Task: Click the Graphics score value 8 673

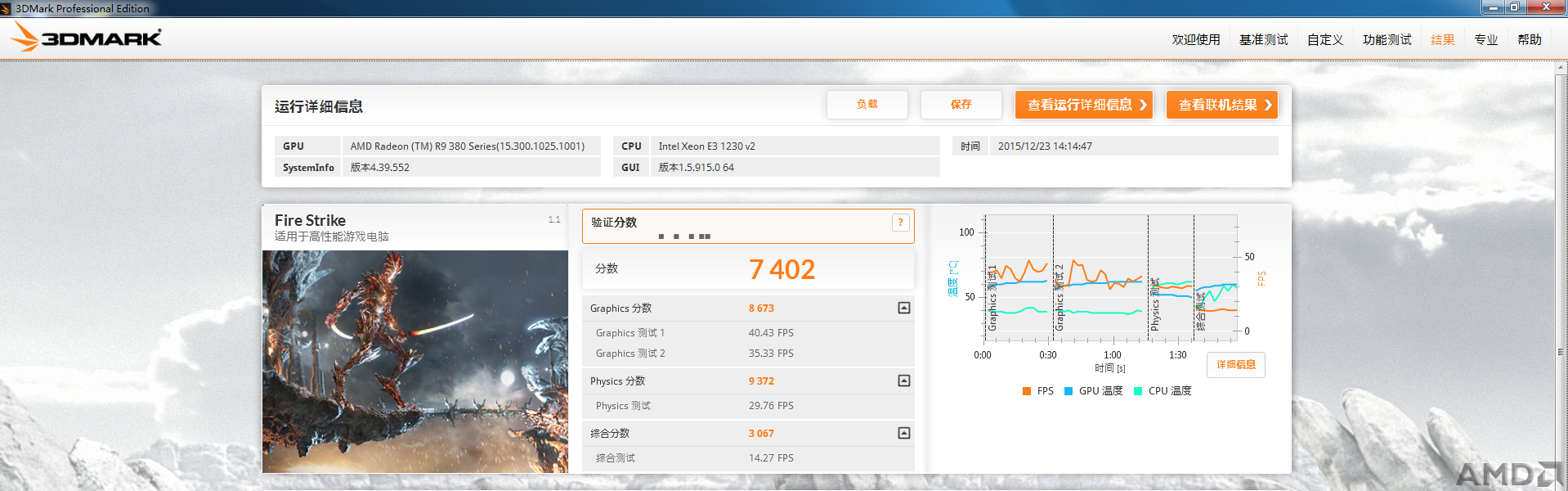Action: point(761,309)
